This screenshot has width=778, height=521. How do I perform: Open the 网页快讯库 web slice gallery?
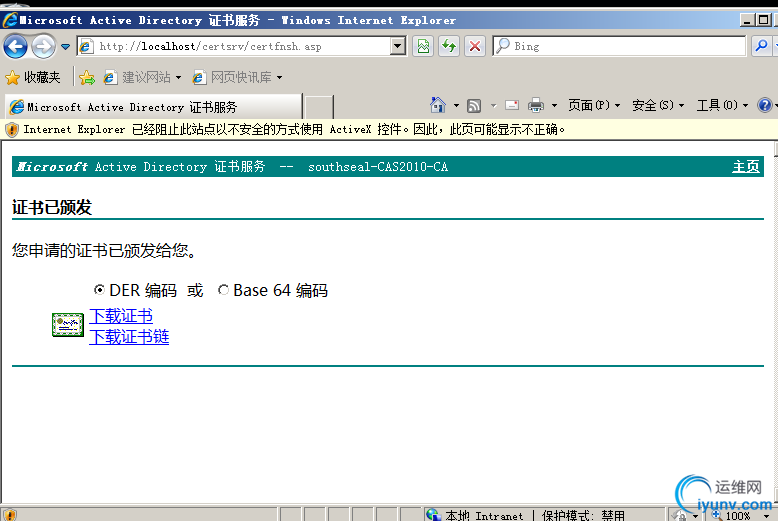(237, 77)
